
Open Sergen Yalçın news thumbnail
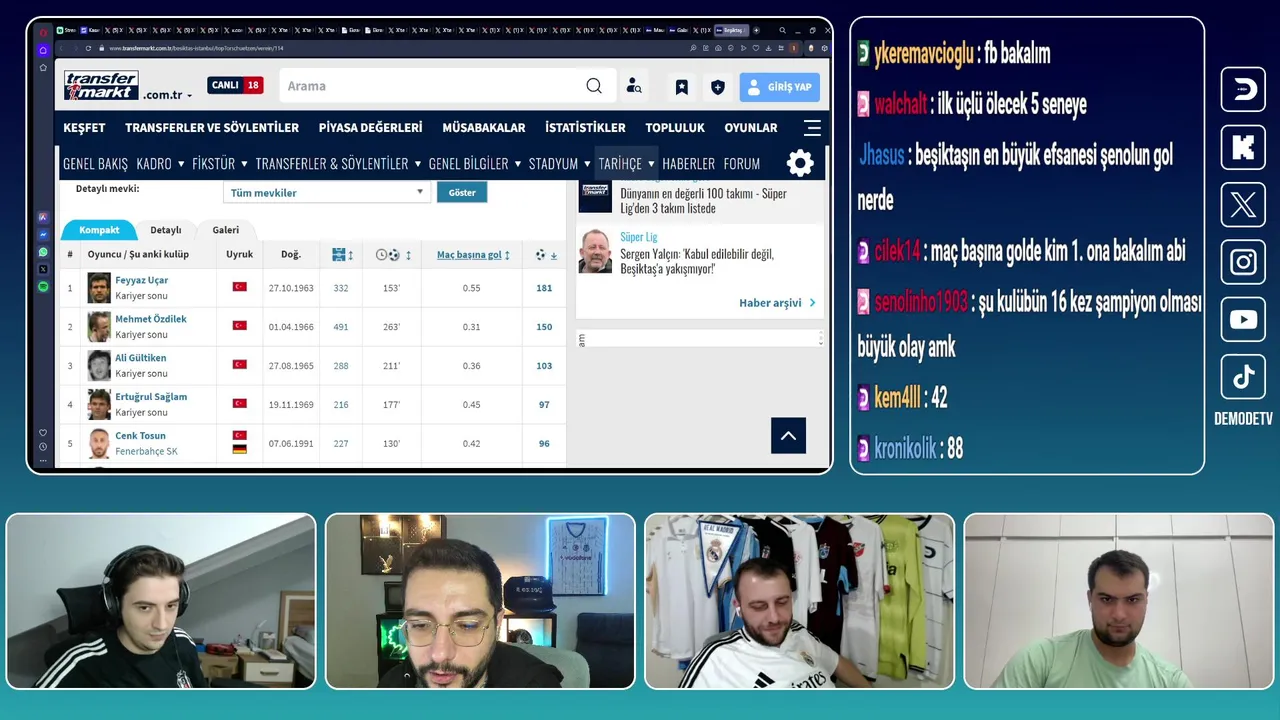point(595,251)
